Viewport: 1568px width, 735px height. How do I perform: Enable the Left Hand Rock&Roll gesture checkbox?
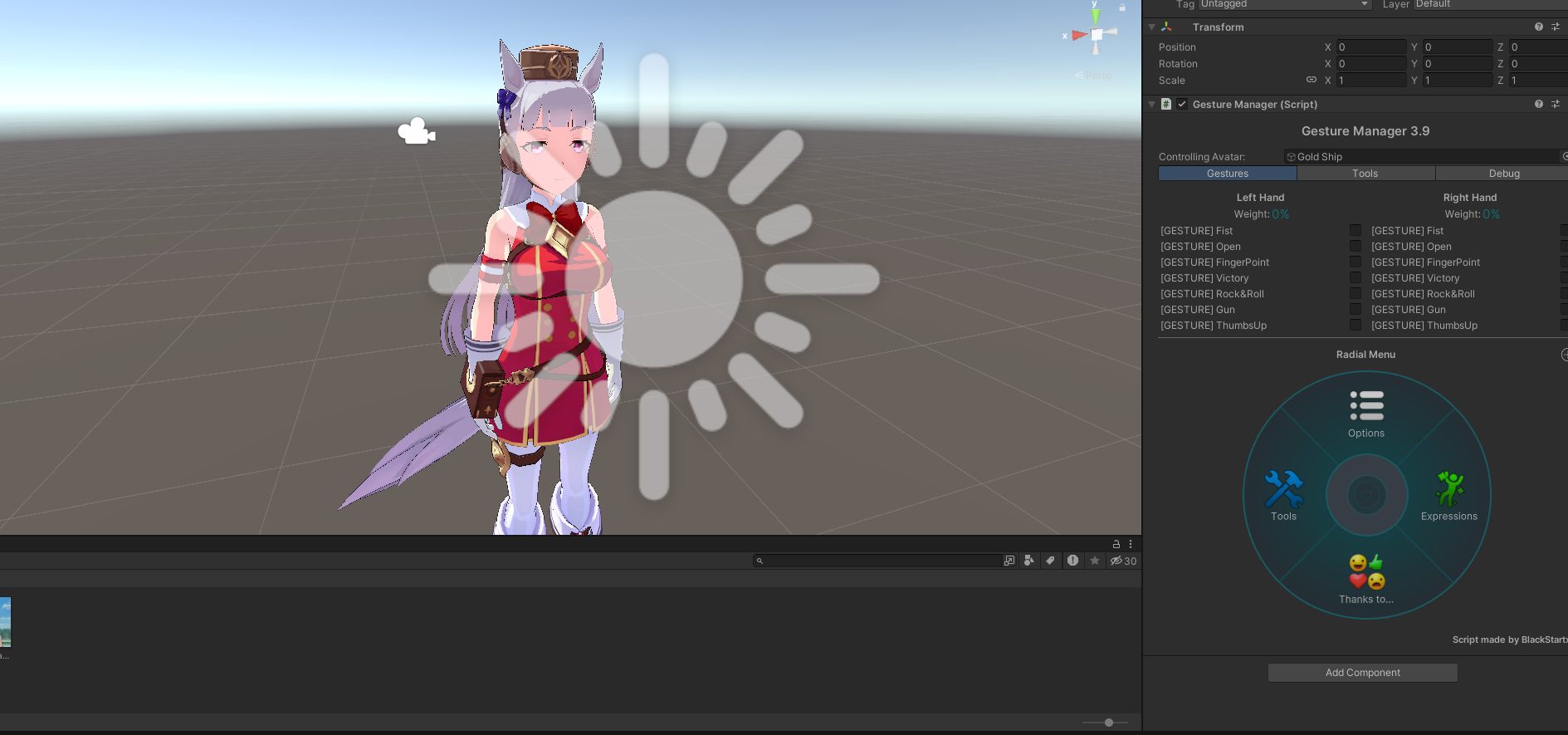tap(1356, 293)
